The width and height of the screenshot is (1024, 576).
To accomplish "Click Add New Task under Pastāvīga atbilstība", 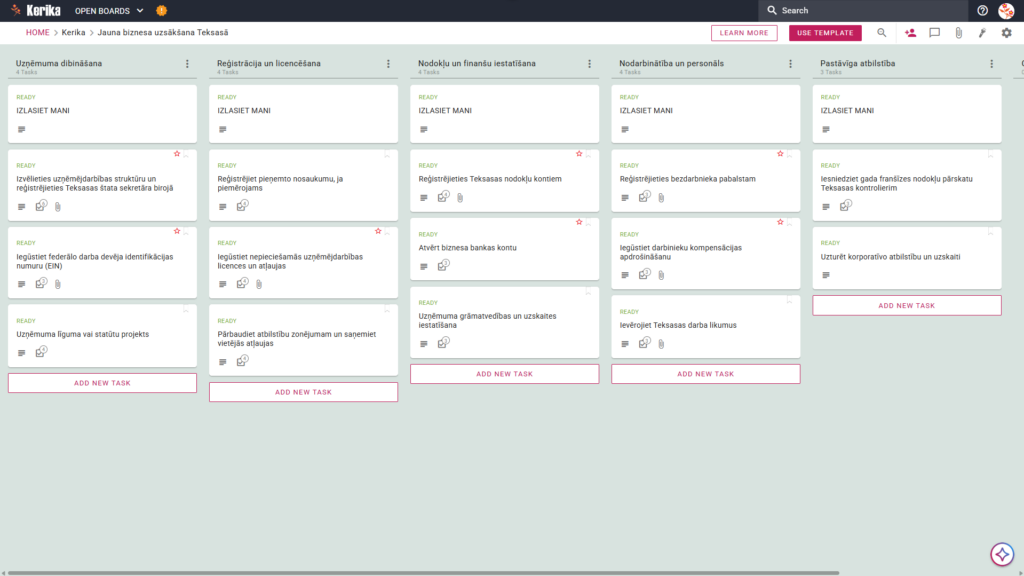I will tap(906, 306).
